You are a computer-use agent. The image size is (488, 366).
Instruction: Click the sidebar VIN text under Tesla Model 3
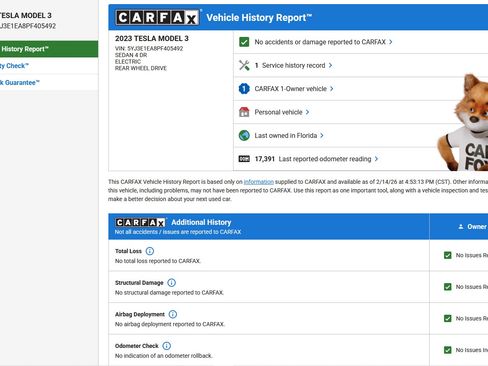pos(28,26)
